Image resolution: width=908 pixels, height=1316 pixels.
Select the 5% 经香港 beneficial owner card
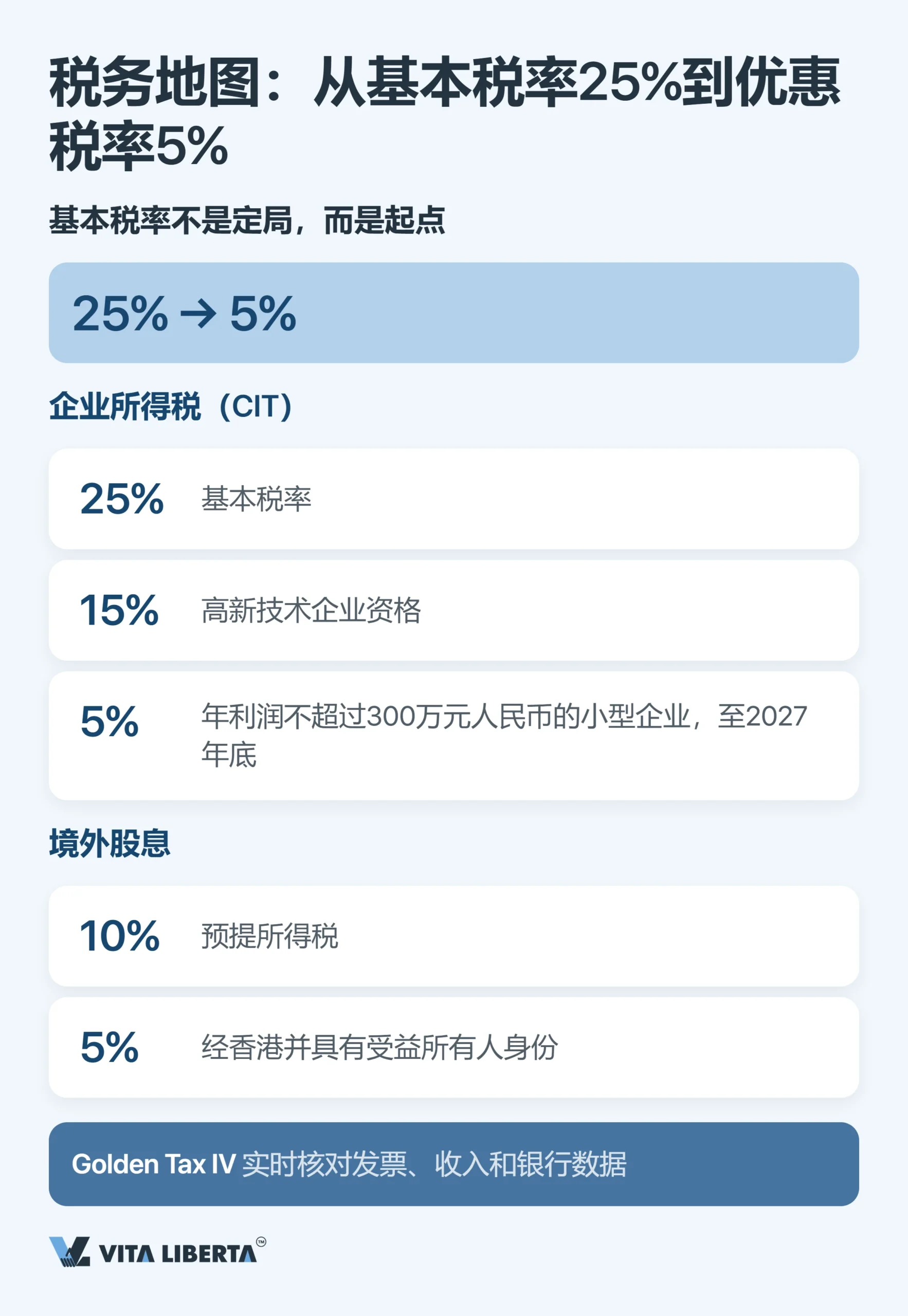click(x=454, y=1048)
